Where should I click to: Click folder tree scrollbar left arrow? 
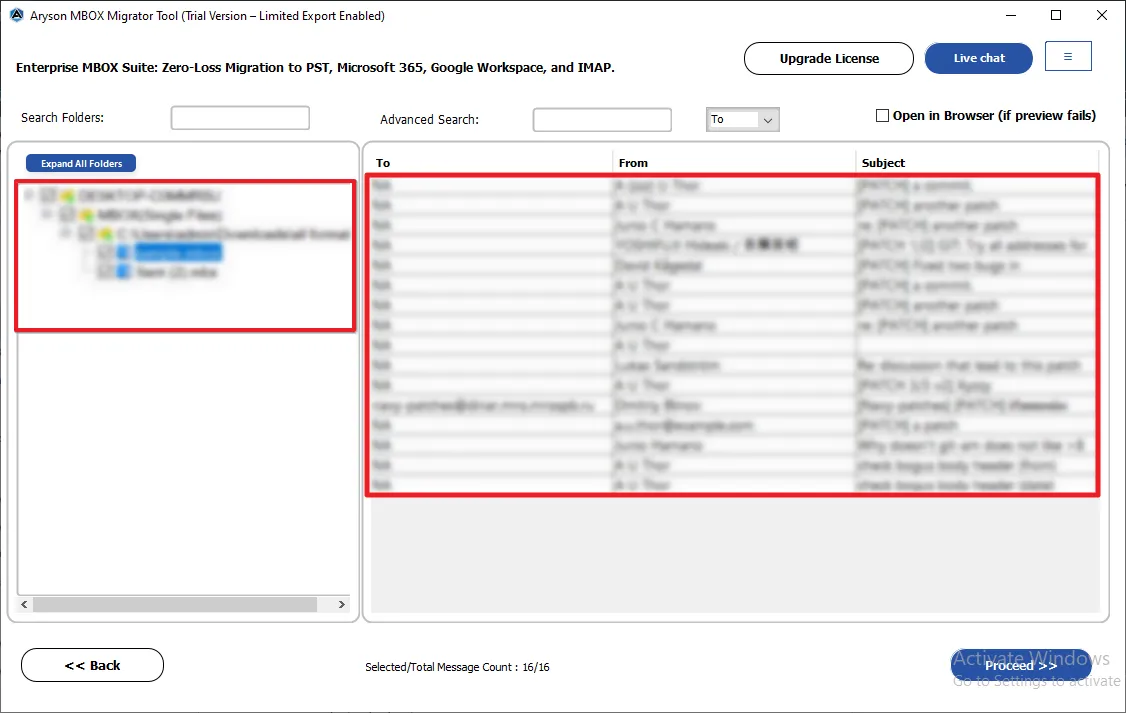point(24,605)
